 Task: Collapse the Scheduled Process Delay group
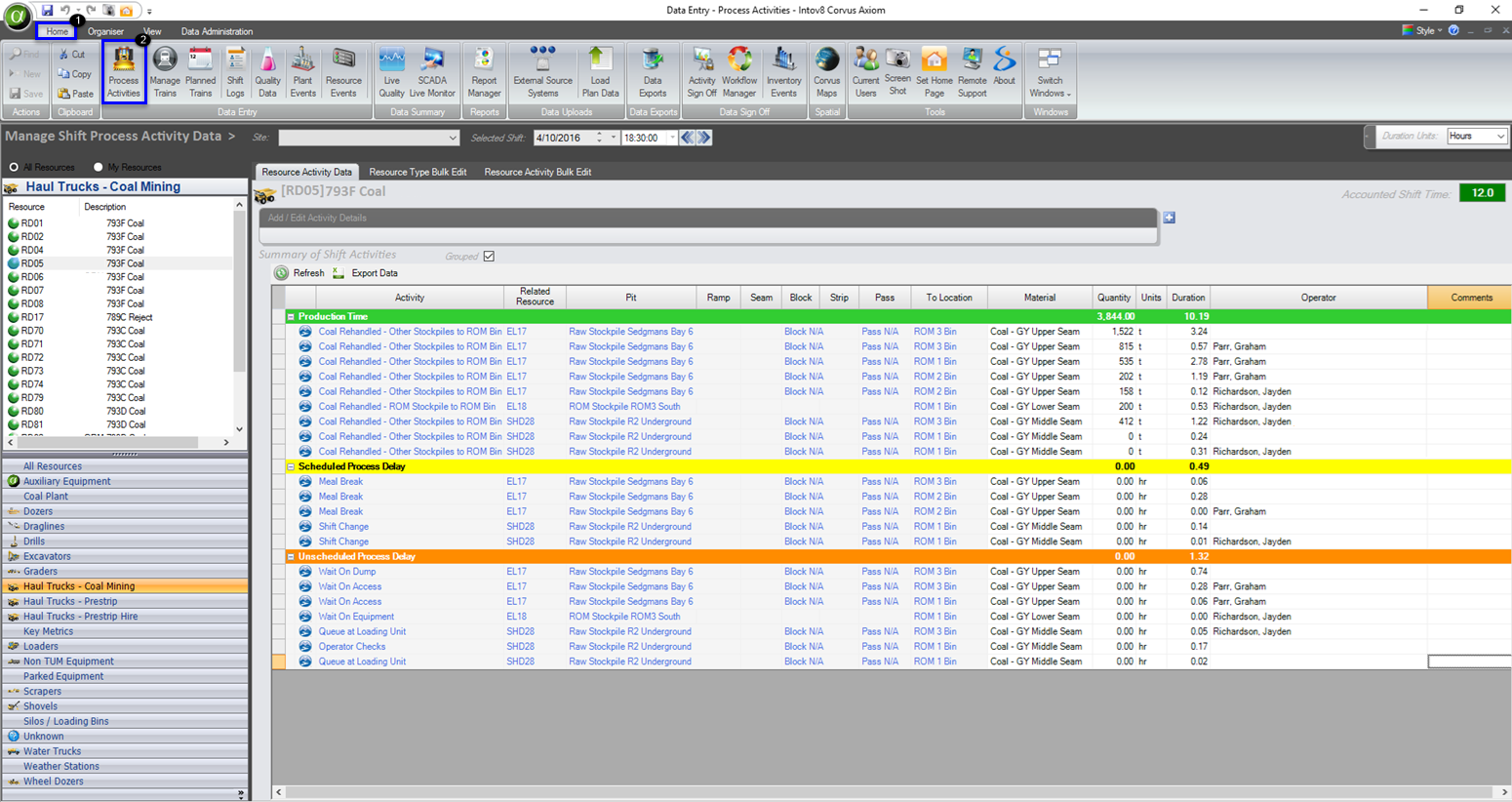(291, 467)
